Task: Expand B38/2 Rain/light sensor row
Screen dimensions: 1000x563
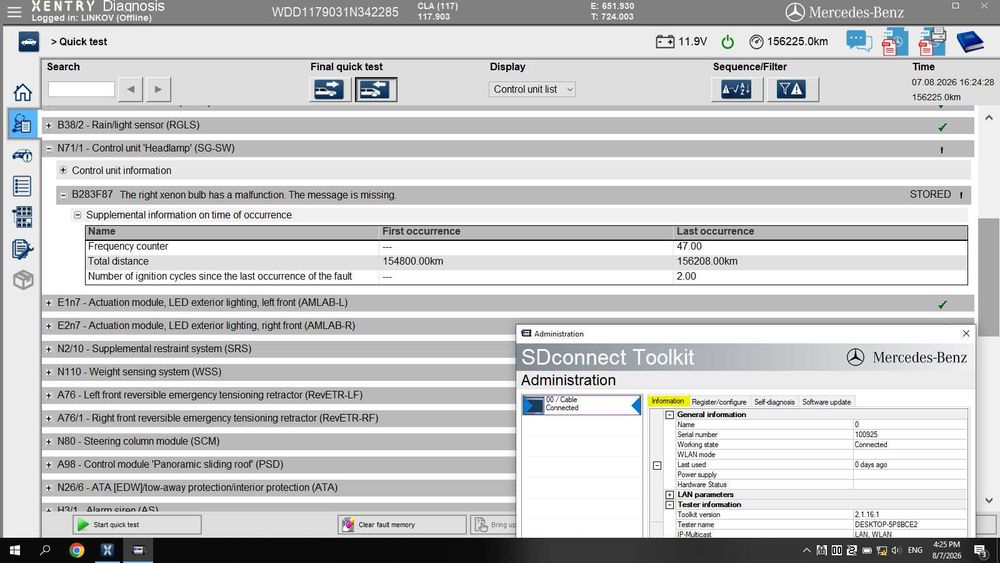Action: 48,126
